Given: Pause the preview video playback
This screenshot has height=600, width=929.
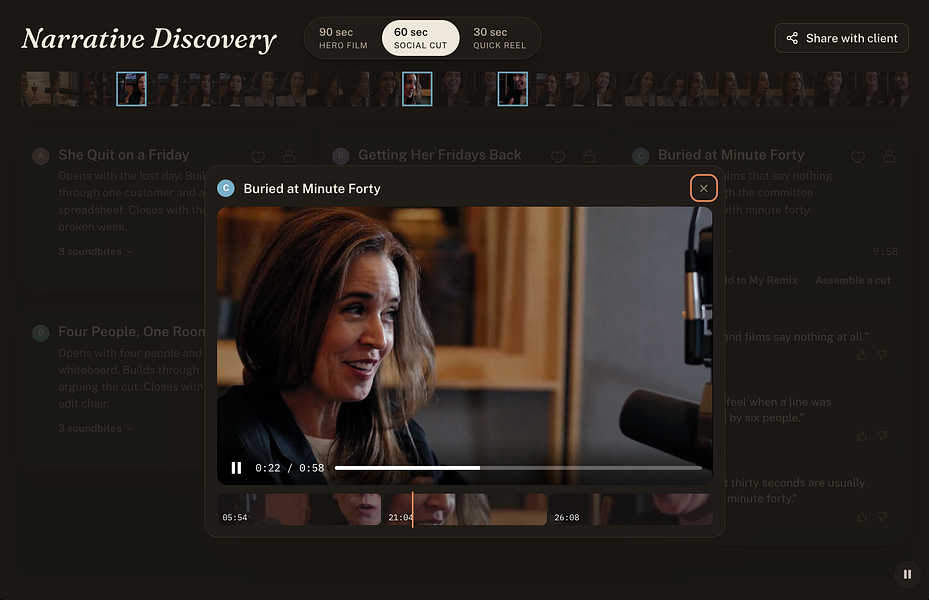Looking at the screenshot, I should pos(236,468).
